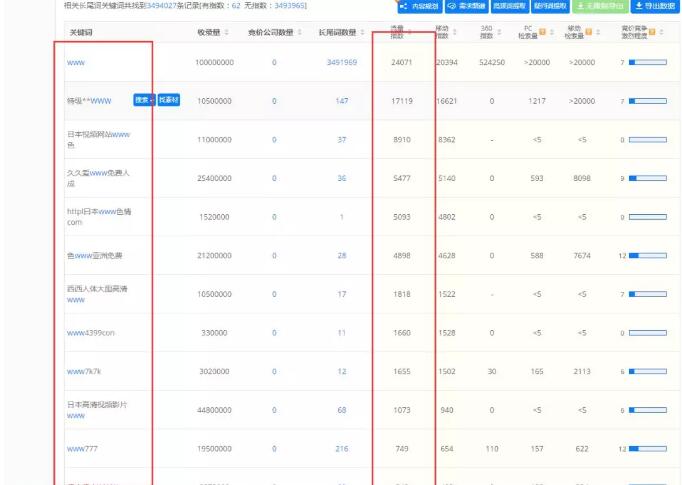Expand the blue 搜索 dropdown in keyword row
The width and height of the screenshot is (682, 485).
[144, 100]
